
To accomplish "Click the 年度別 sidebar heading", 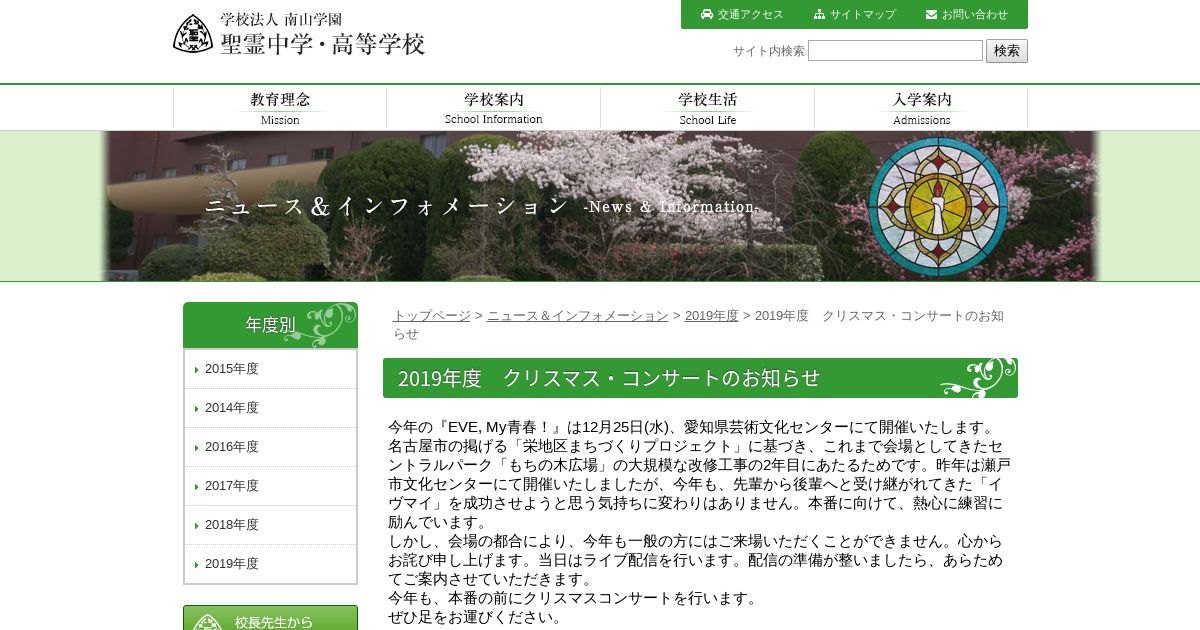I will point(270,325).
